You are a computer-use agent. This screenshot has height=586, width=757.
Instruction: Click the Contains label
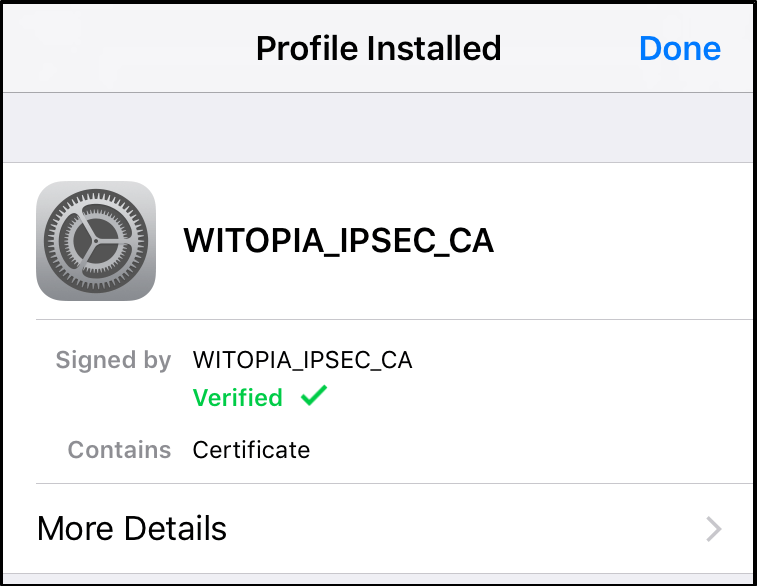[x=119, y=450]
